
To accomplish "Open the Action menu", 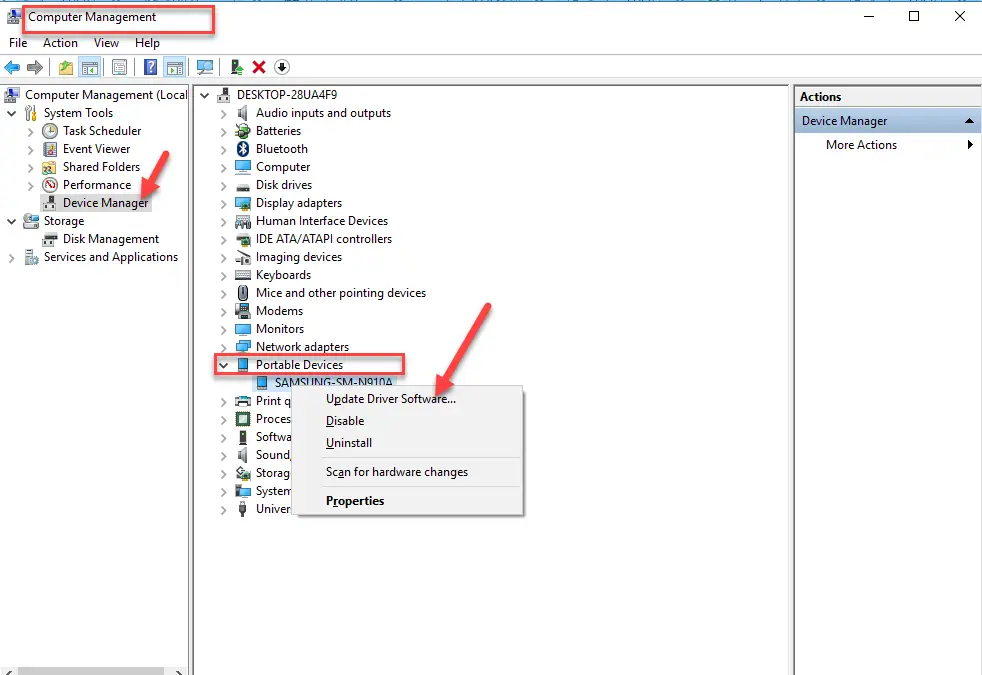I will coord(60,43).
